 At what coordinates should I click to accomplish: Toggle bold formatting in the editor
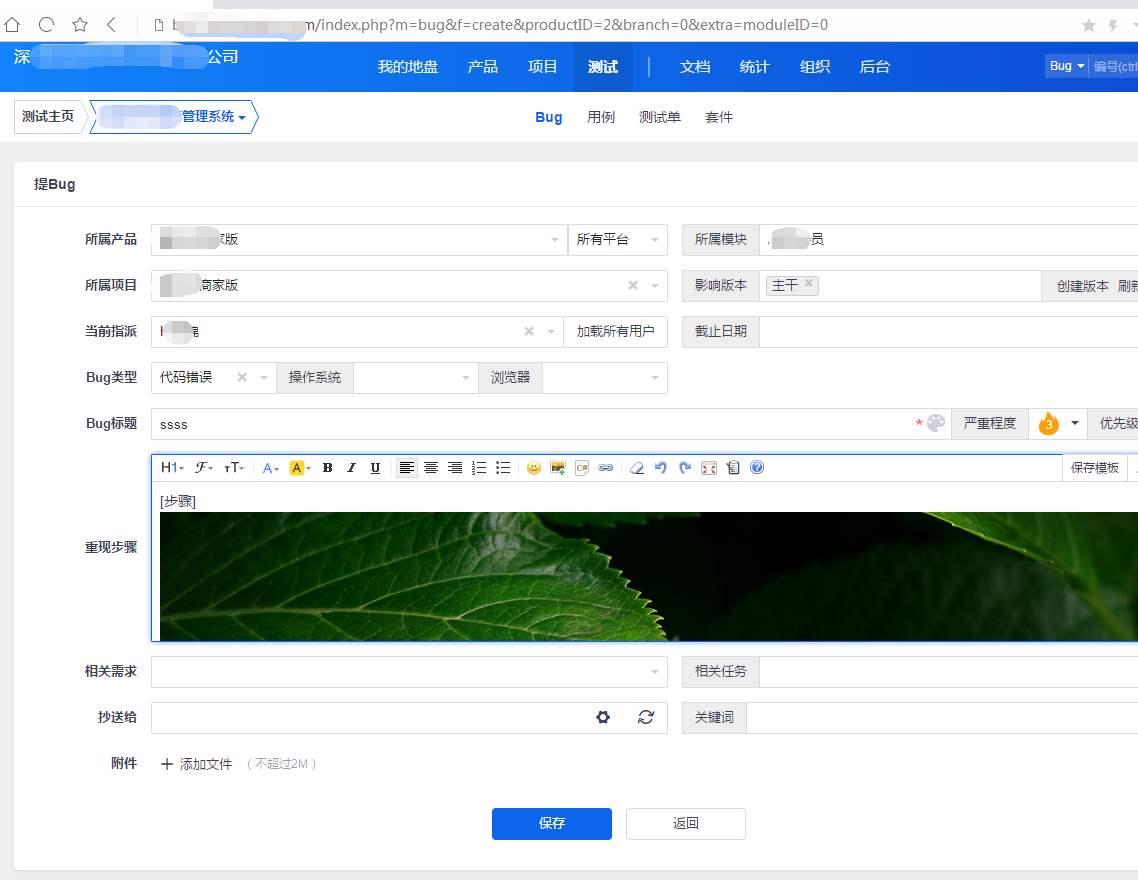coord(327,468)
